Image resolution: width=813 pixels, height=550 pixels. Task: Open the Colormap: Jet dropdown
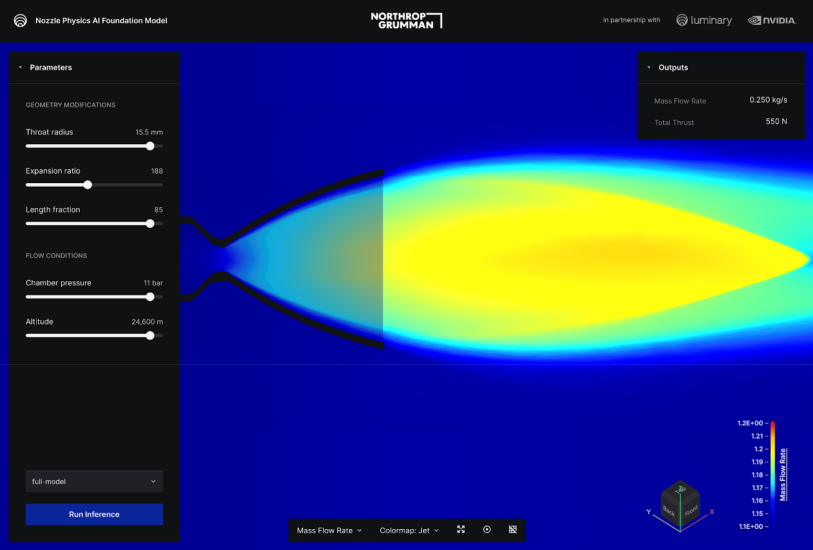[x=409, y=530]
